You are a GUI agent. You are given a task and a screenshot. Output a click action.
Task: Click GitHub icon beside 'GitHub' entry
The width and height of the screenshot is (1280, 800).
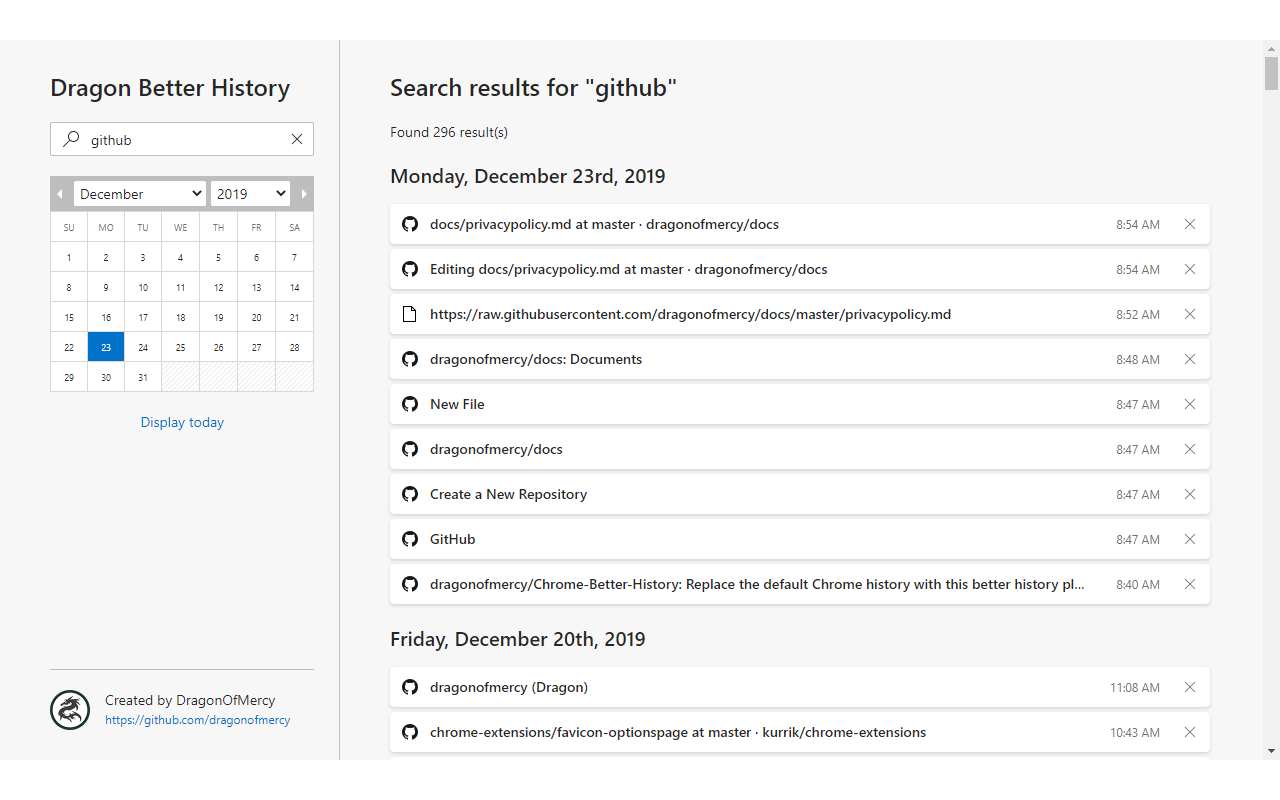(409, 539)
